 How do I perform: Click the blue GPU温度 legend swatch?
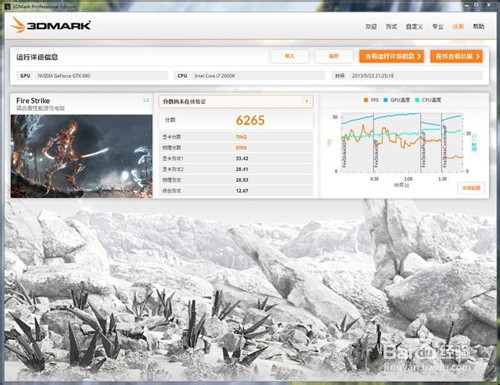click(x=386, y=100)
